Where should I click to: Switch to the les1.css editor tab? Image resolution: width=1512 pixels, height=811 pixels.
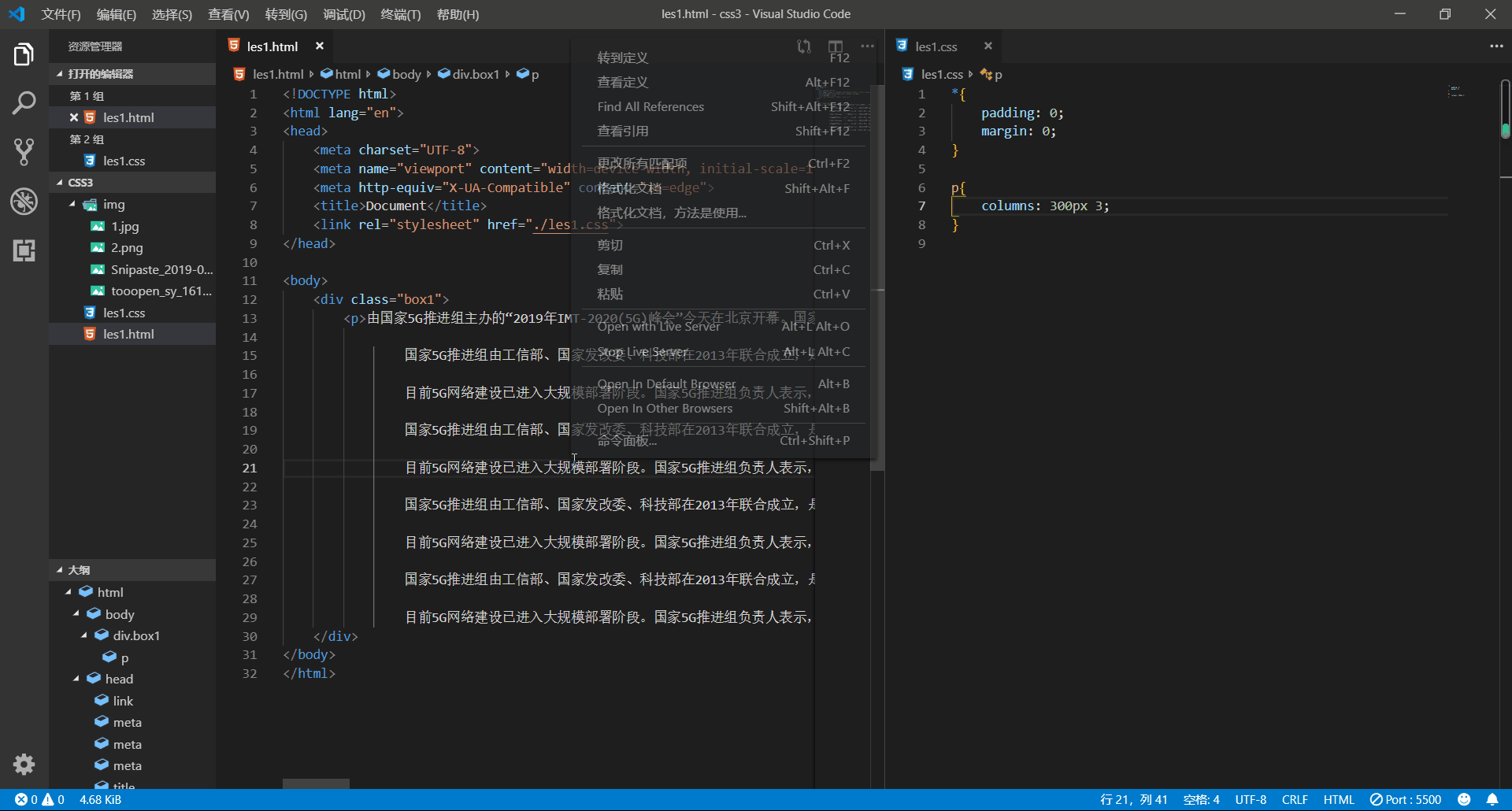point(936,46)
